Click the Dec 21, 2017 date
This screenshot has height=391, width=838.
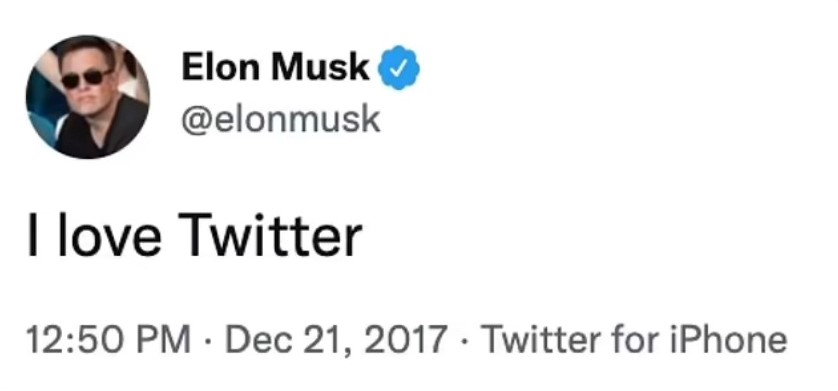(336, 340)
